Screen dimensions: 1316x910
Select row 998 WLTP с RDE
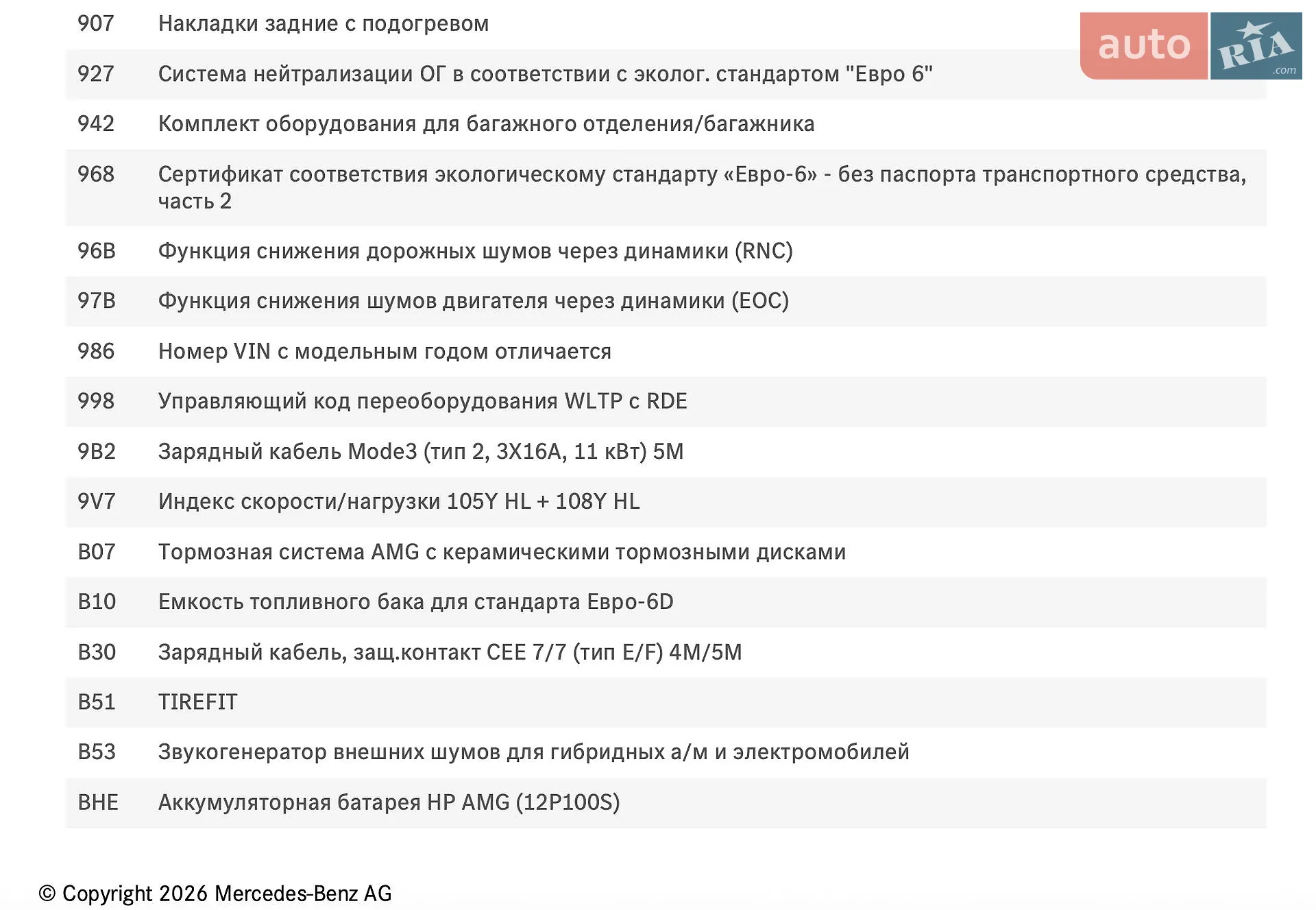[666, 401]
